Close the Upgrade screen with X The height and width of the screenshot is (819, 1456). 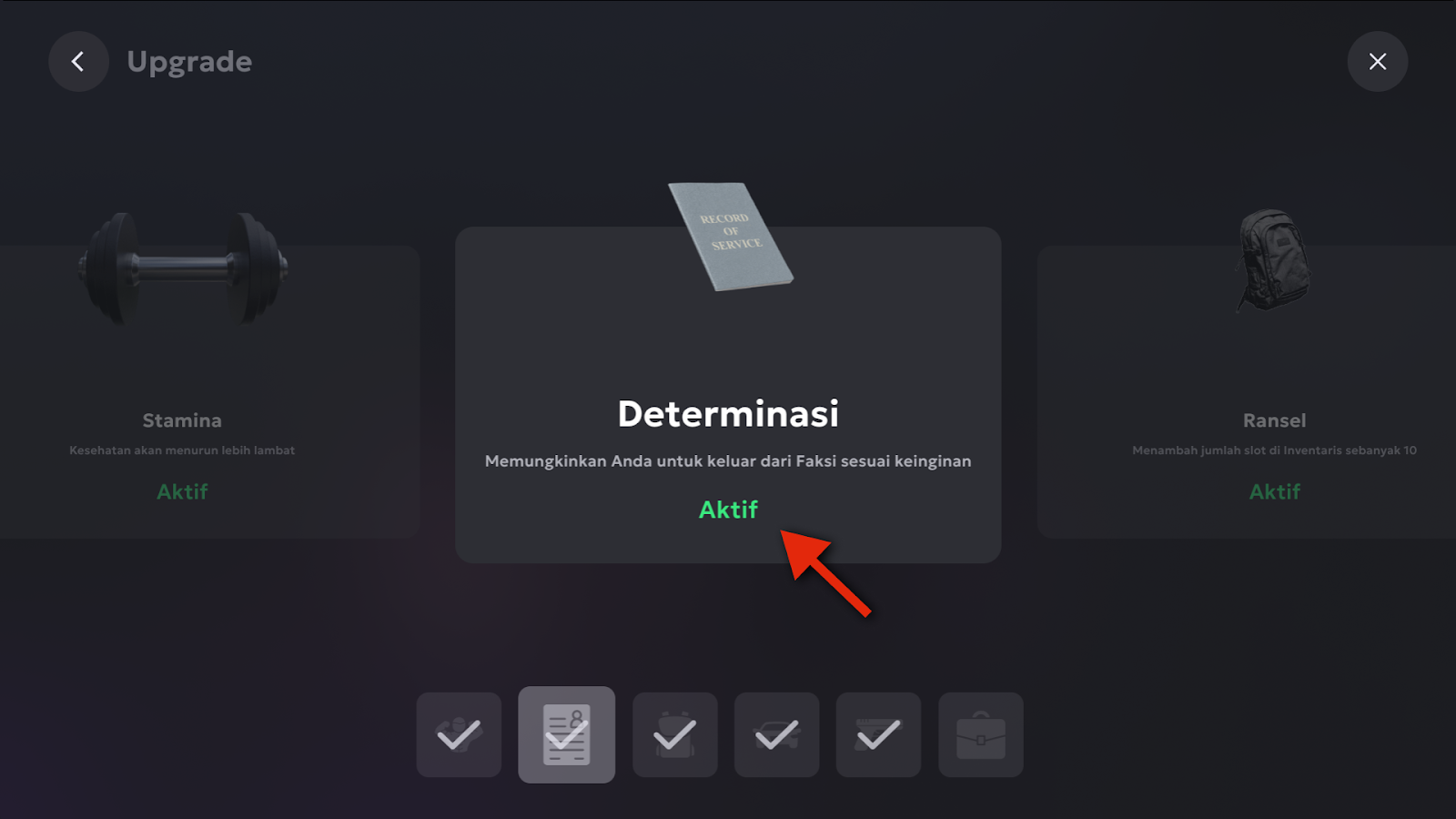1378,61
